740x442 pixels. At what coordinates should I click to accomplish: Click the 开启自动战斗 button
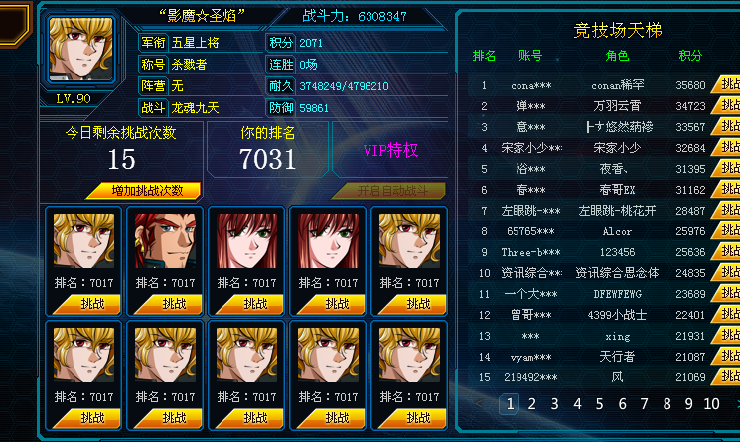(390, 191)
